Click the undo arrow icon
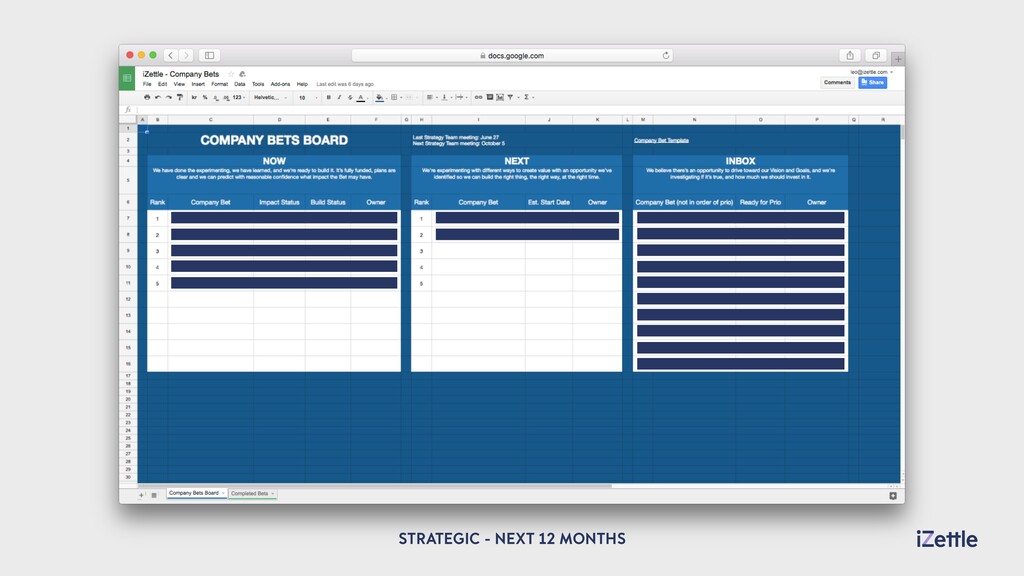This screenshot has width=1024, height=576. [x=157, y=97]
